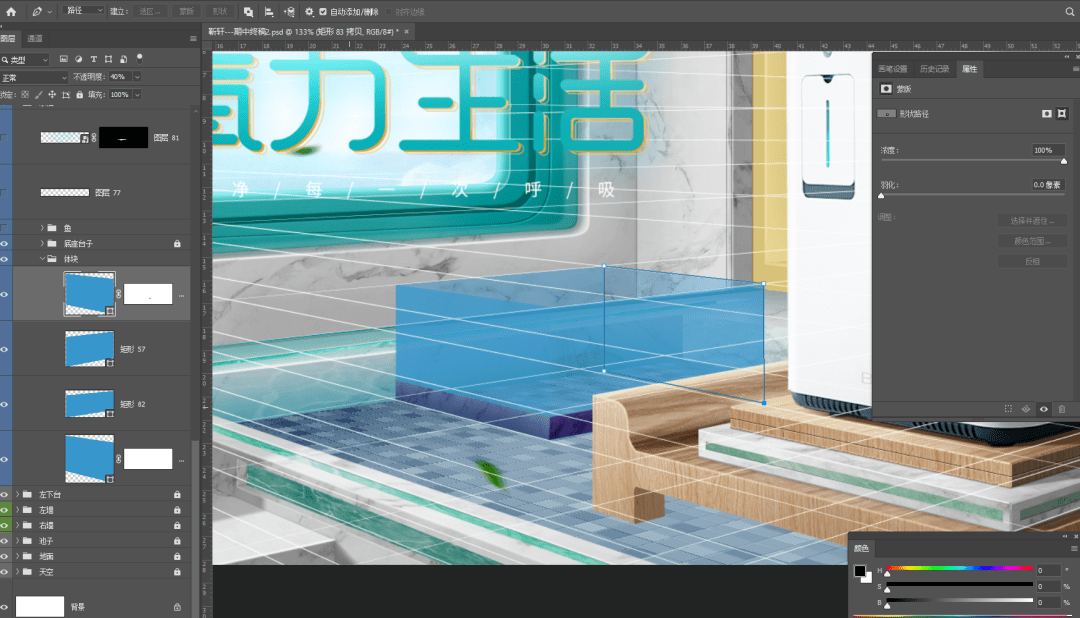Switch to the 历史记录 tab
The width and height of the screenshot is (1080, 618).
tap(935, 69)
